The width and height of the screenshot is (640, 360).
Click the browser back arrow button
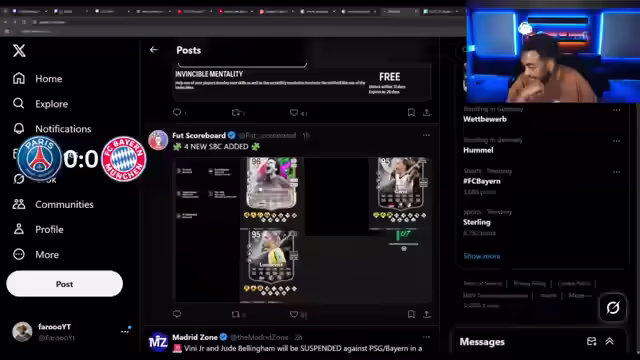pyautogui.click(x=5, y=22)
